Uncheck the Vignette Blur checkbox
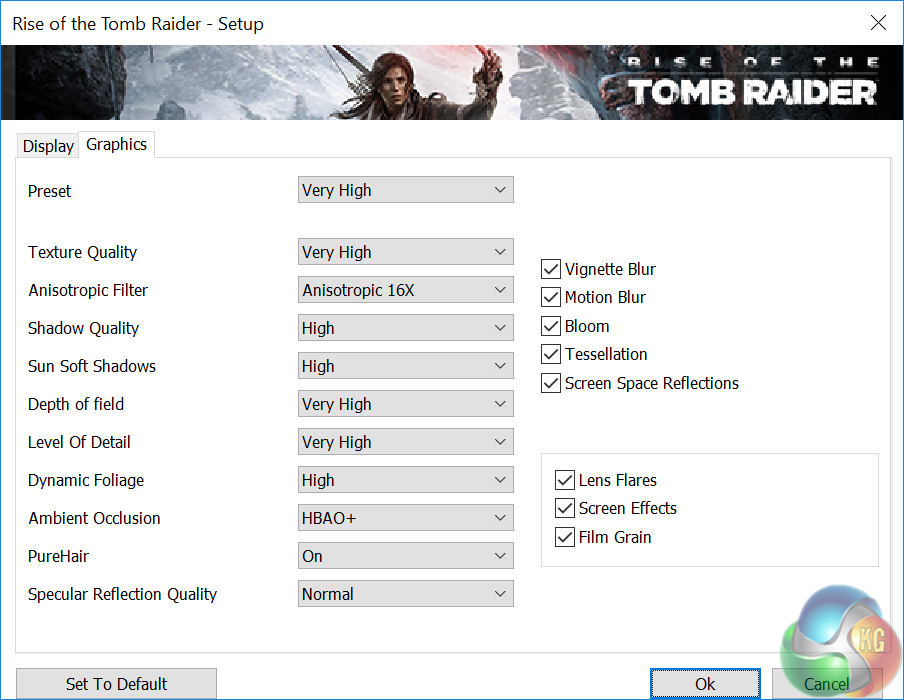 coord(551,269)
